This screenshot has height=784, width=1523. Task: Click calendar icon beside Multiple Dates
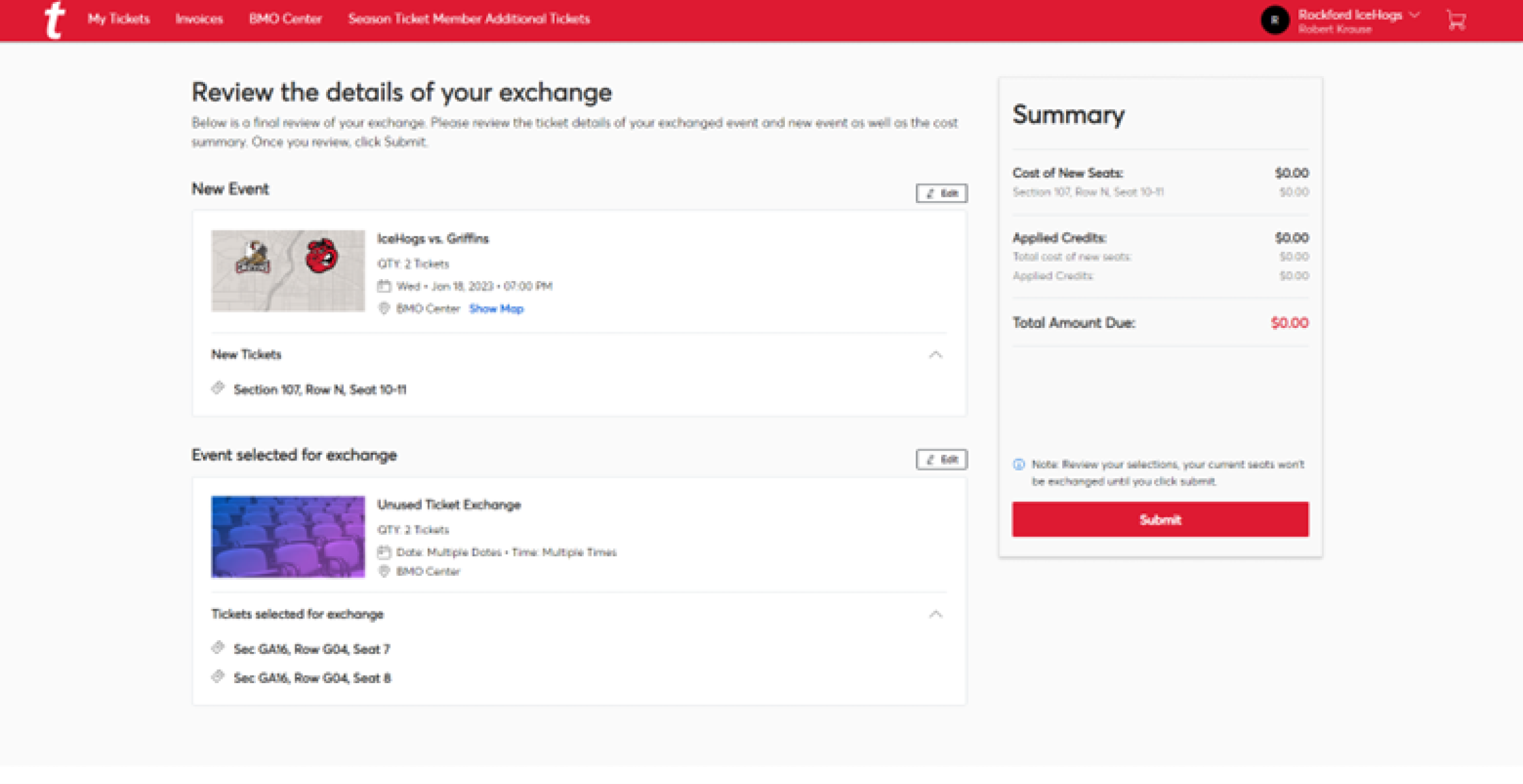point(384,552)
